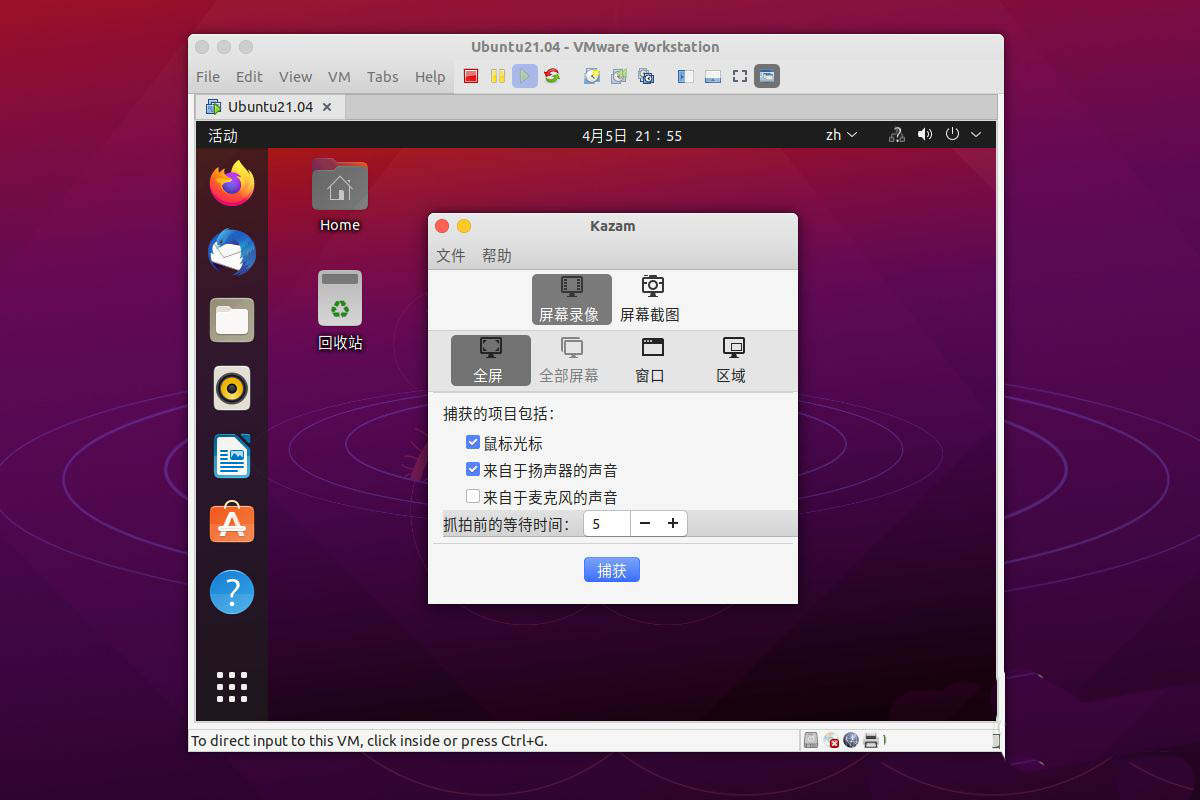Open the zh input language dropdown
The height and width of the screenshot is (800, 1200).
point(840,135)
